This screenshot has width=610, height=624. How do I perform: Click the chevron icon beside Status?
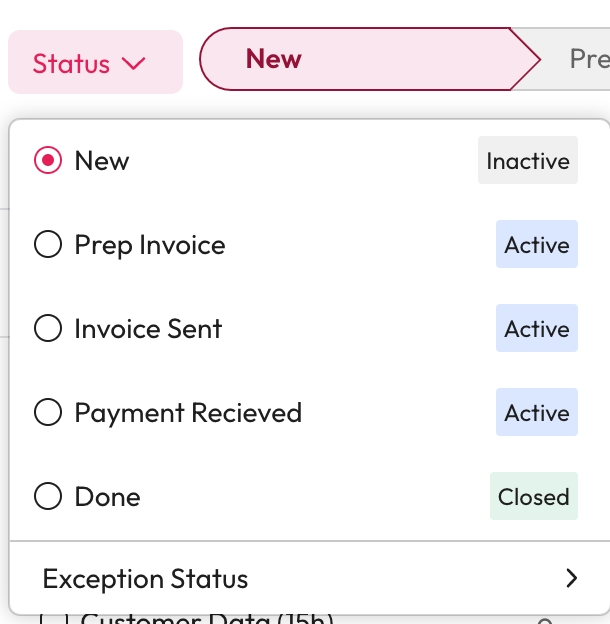coord(133,63)
